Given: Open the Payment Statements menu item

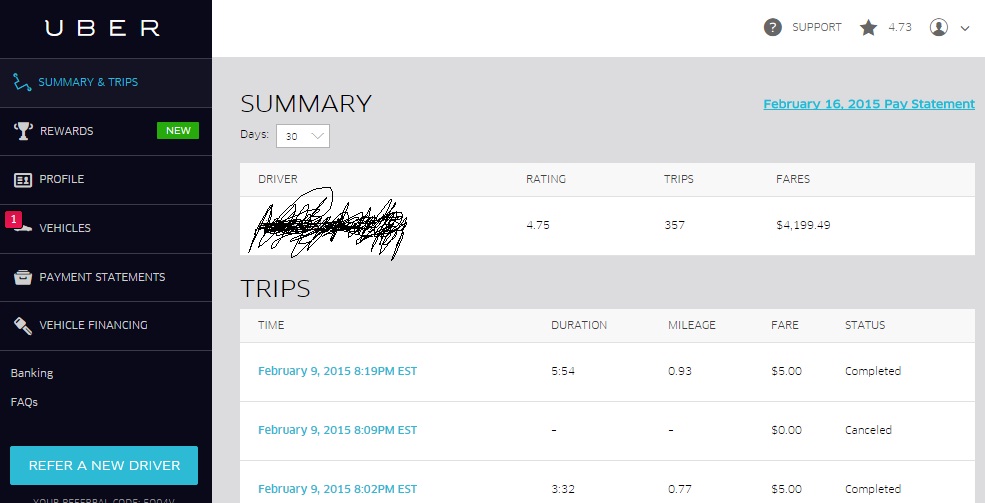Looking at the screenshot, I should tap(102, 277).
